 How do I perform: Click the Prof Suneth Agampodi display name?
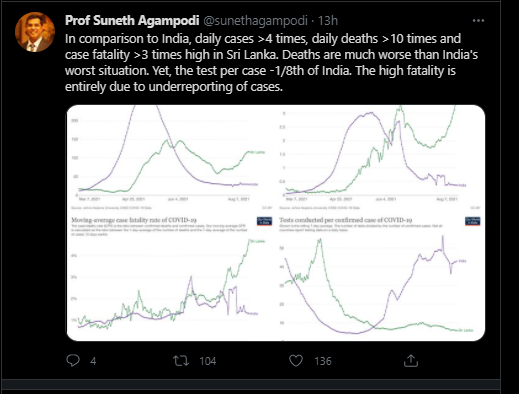pyautogui.click(x=132, y=21)
